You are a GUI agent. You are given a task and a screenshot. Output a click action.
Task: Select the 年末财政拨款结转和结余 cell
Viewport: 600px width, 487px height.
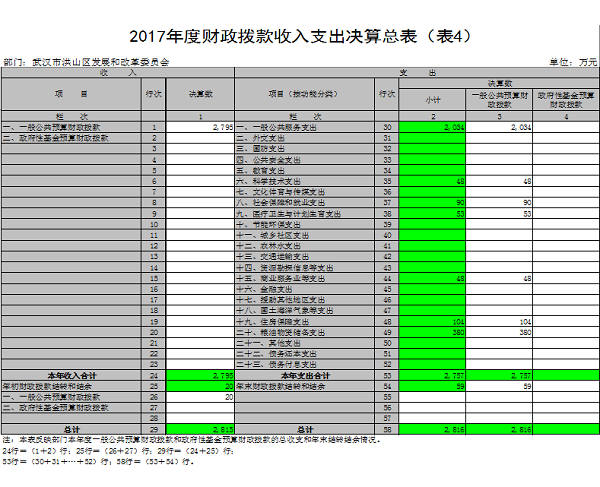click(300, 386)
